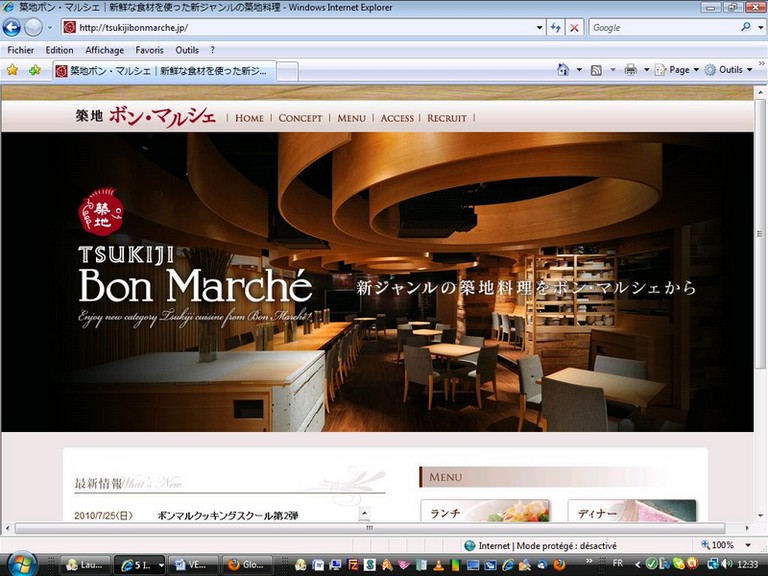This screenshot has width=768, height=576.
Task: Click the horizontal page scrollbar
Action: 368,528
